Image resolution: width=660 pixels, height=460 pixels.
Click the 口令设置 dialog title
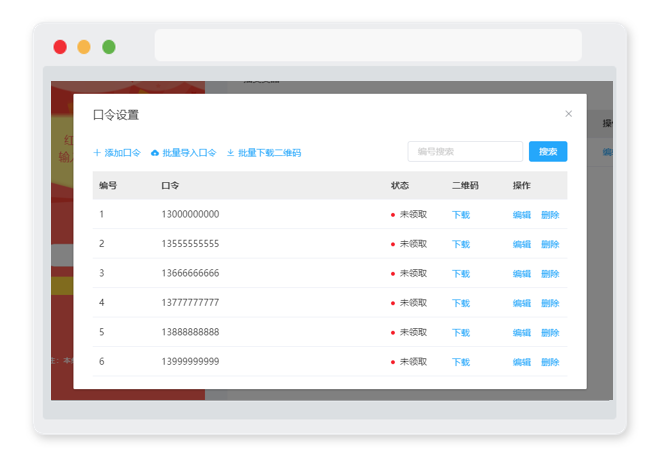tap(116, 115)
